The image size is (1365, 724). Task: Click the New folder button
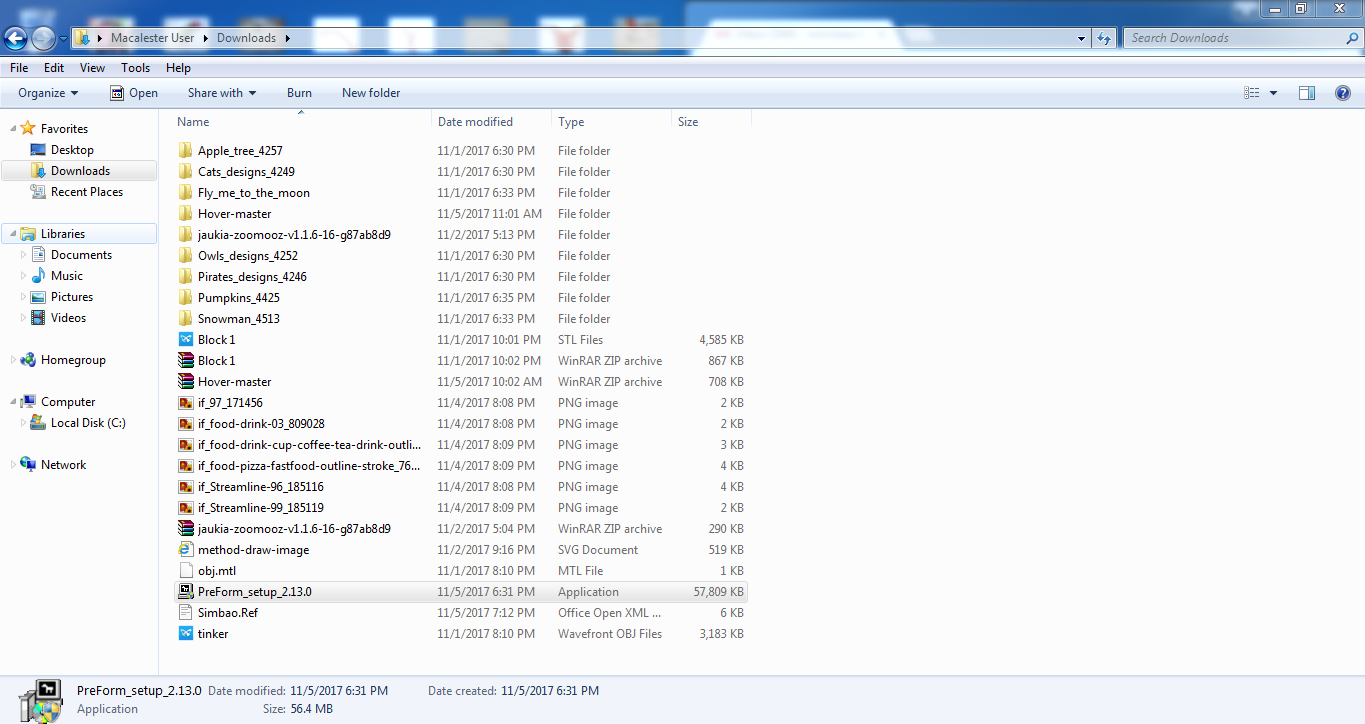coord(371,93)
